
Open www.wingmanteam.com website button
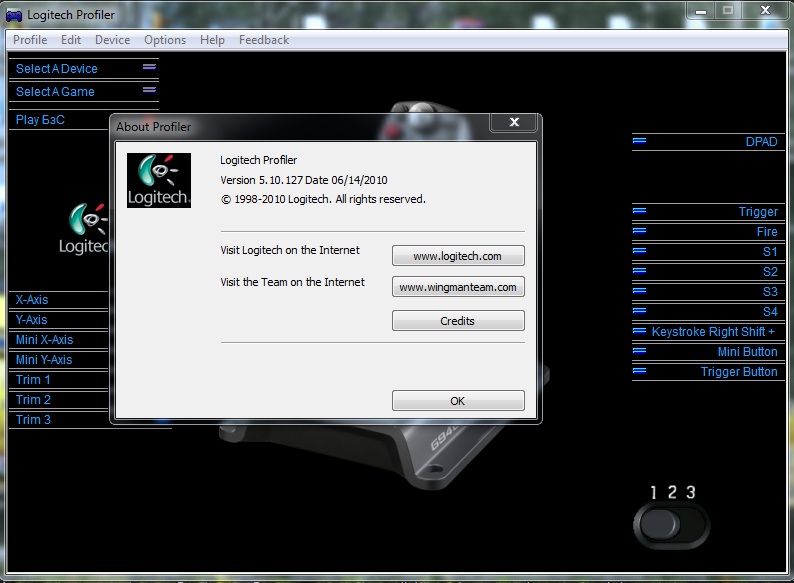coord(458,287)
